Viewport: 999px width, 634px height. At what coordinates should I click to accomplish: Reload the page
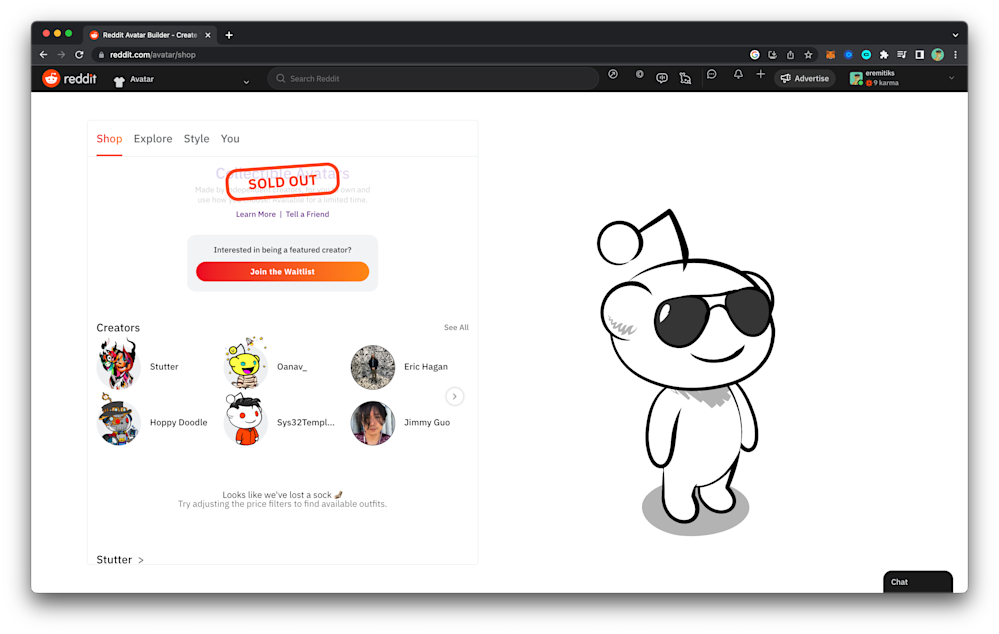click(x=79, y=55)
